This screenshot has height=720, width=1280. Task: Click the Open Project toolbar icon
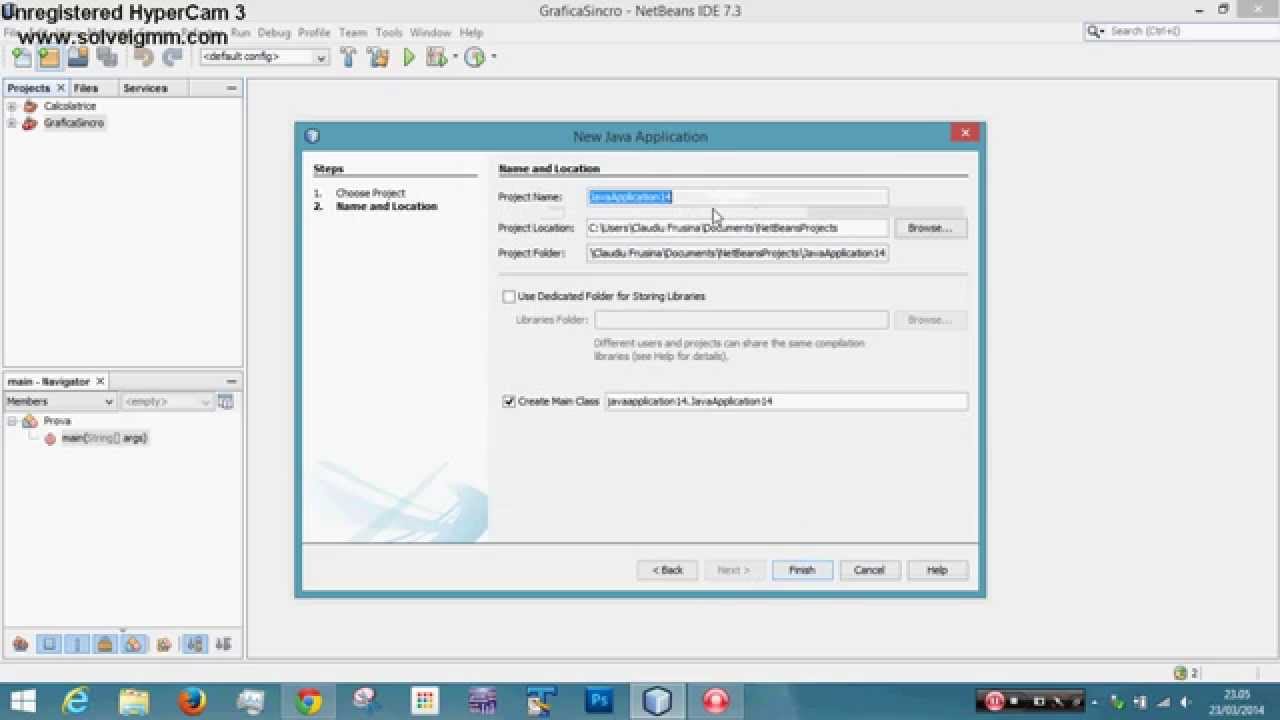pyautogui.click(x=78, y=57)
